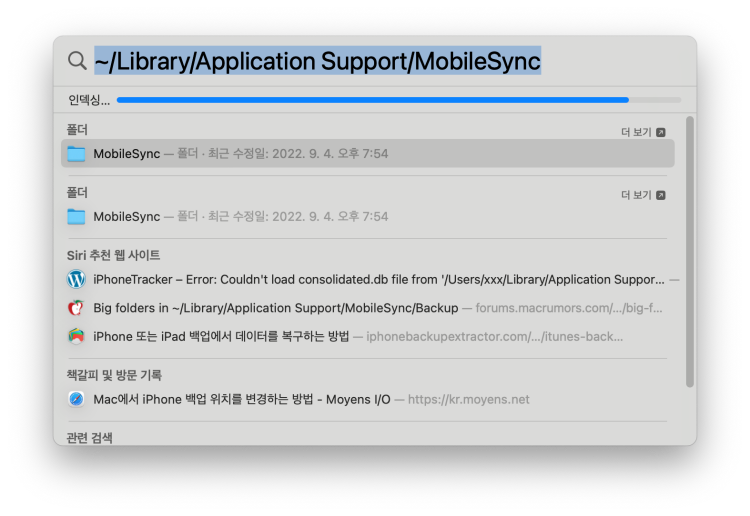Click 더 보기 in the second 폴더 section
750x516 pixels.
pyautogui.click(x=636, y=195)
